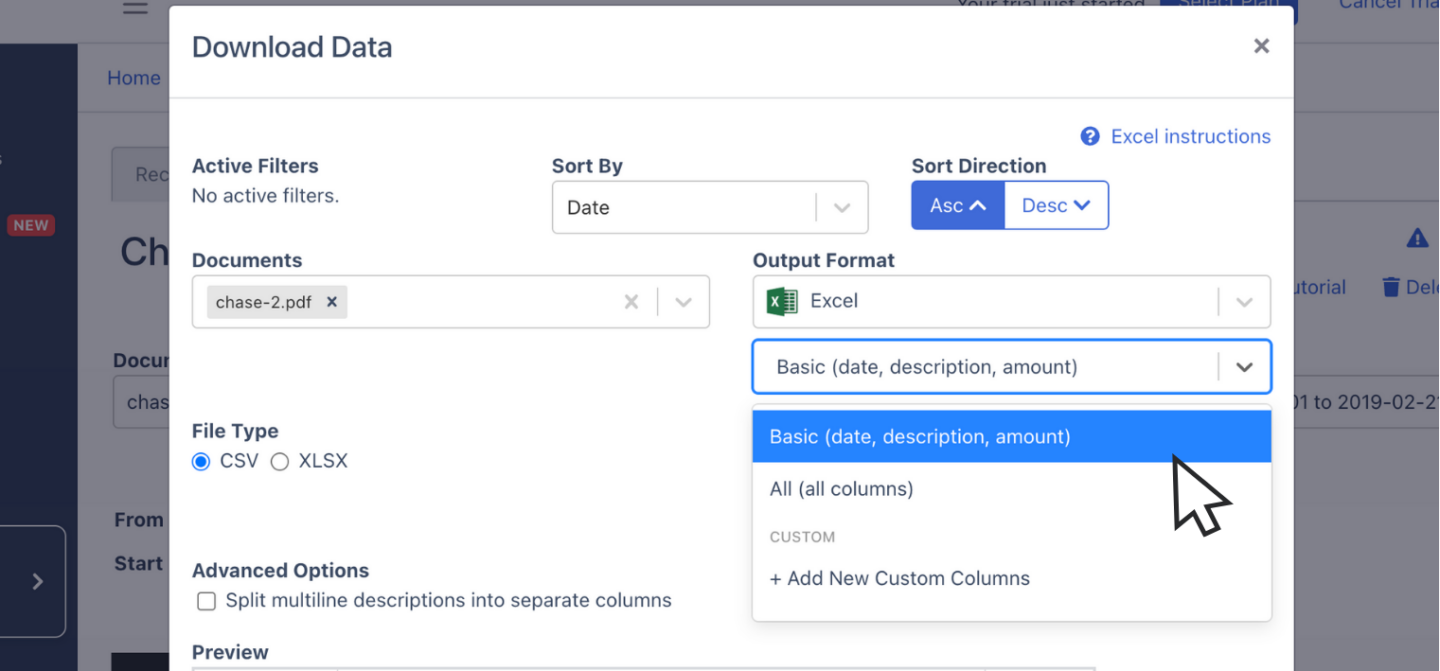
Task: Select CSV file type
Action: tap(201, 461)
